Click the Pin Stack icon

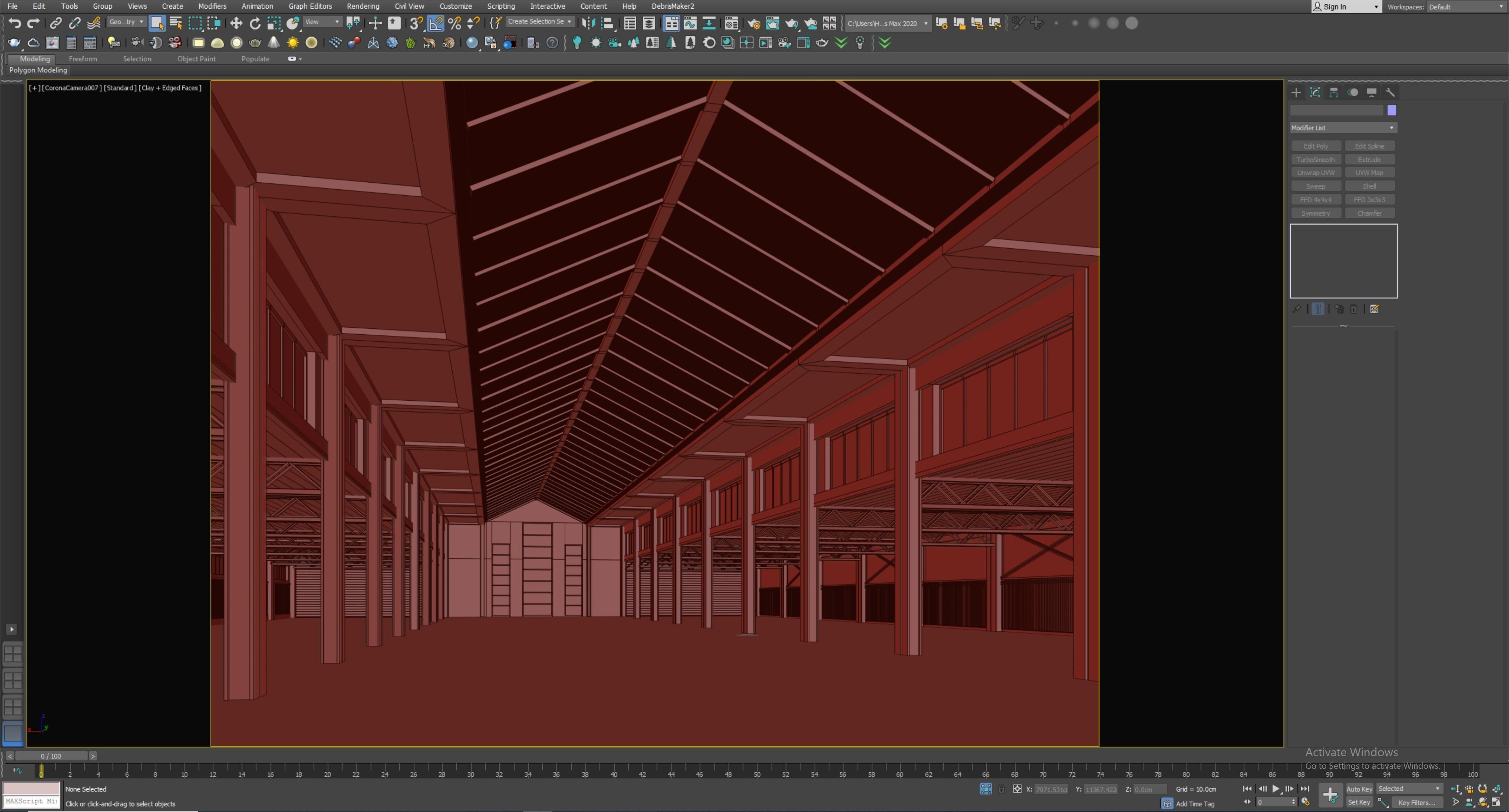click(1296, 309)
